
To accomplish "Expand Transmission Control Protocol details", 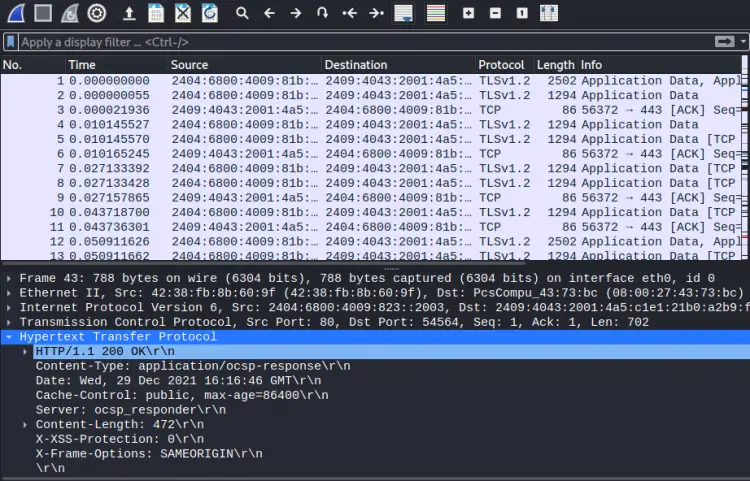I will pos(9,322).
